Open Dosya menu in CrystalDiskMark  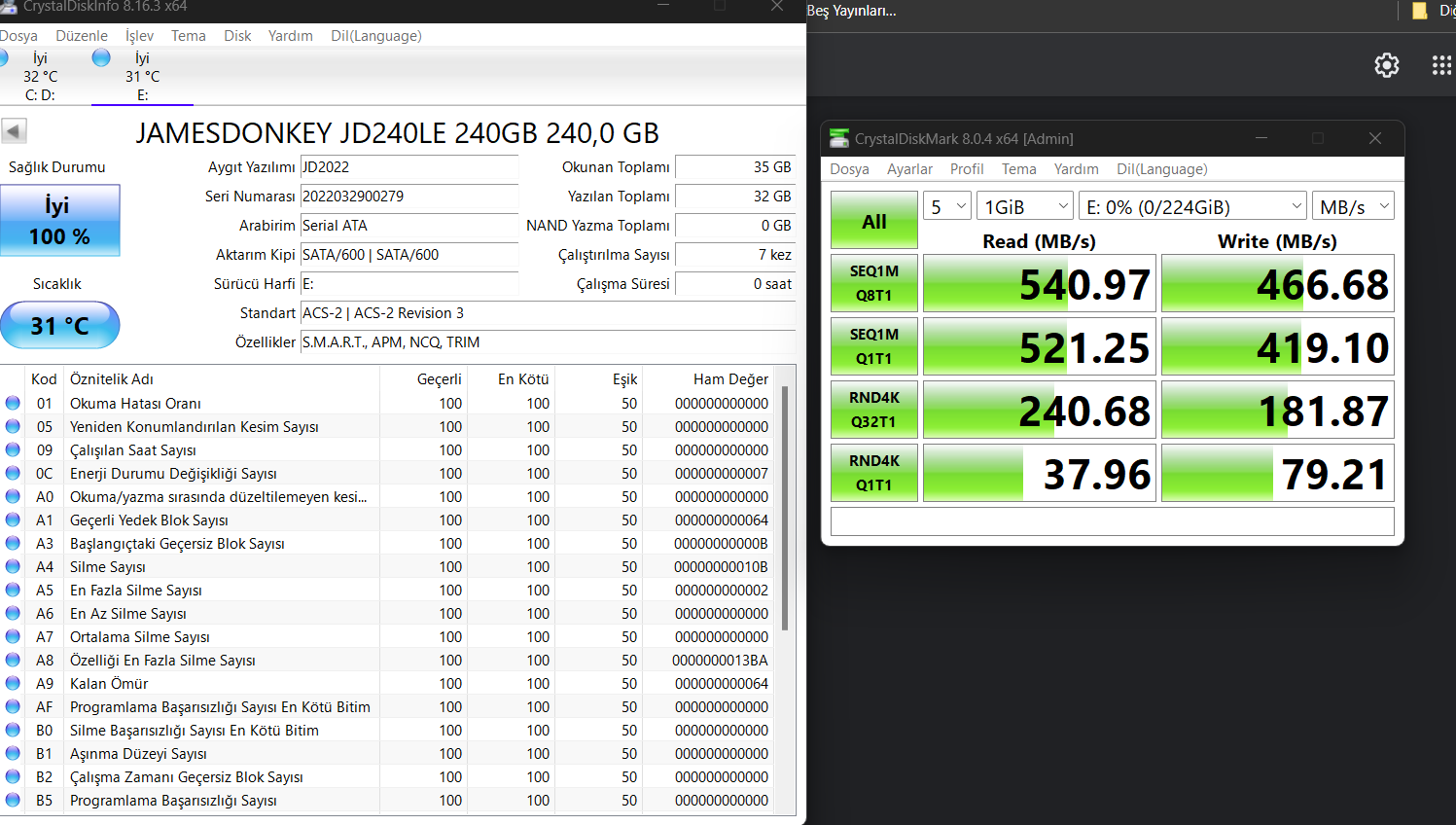pyautogui.click(x=849, y=169)
